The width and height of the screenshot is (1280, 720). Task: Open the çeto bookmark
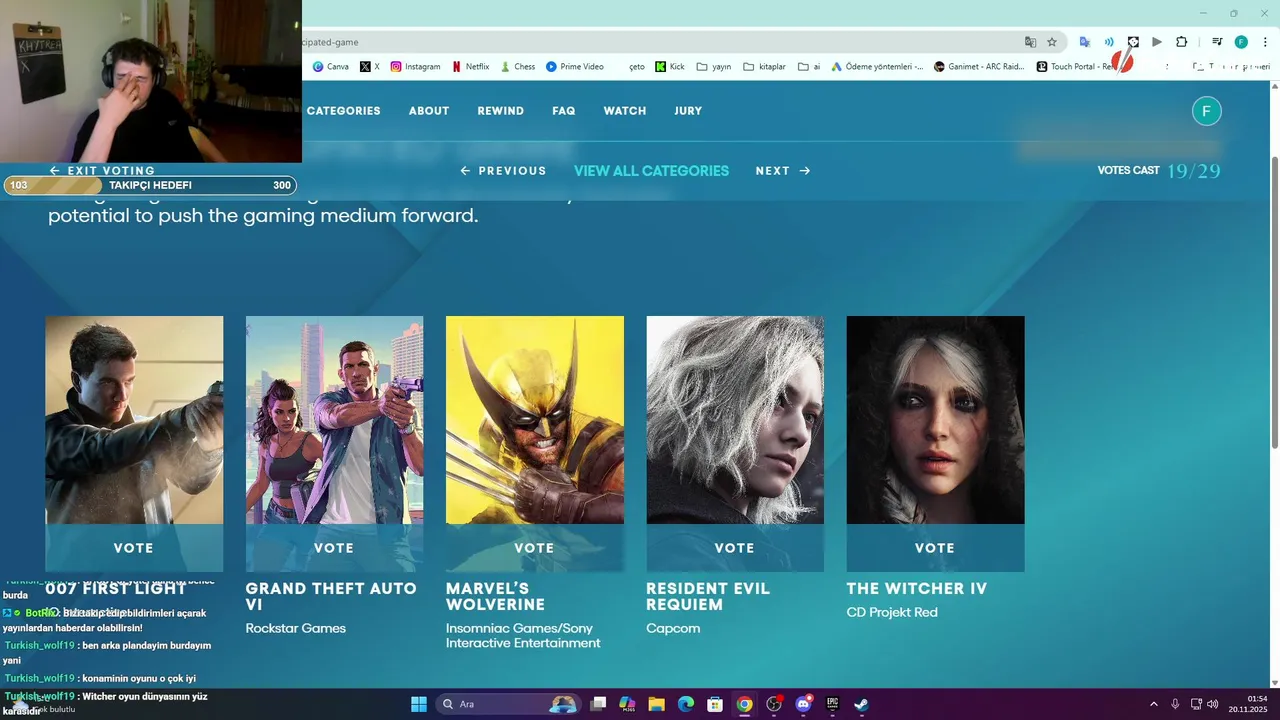[x=637, y=67]
